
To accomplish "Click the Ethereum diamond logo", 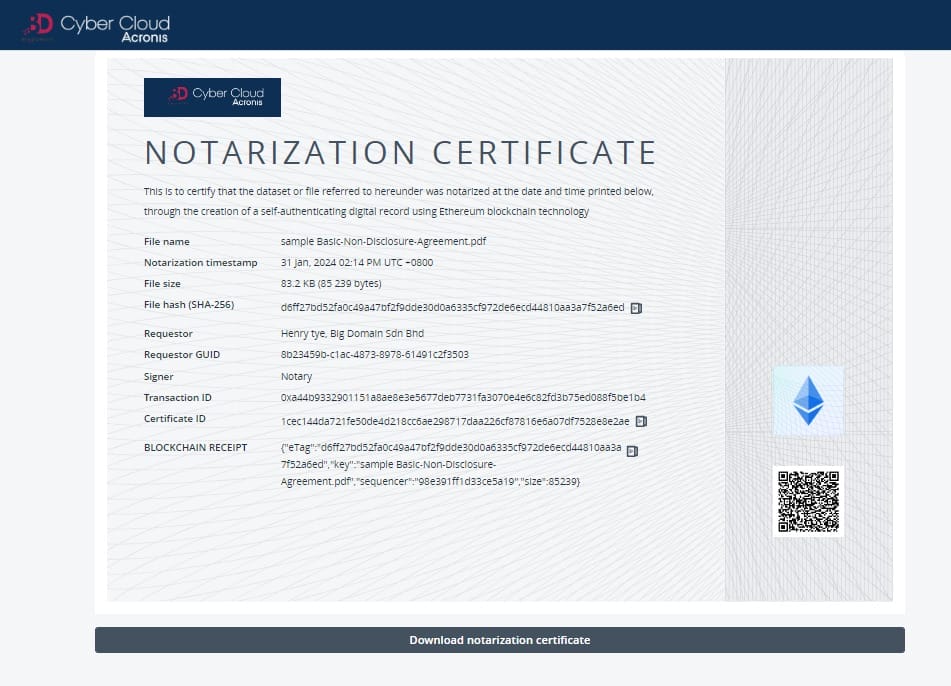I will 807,401.
